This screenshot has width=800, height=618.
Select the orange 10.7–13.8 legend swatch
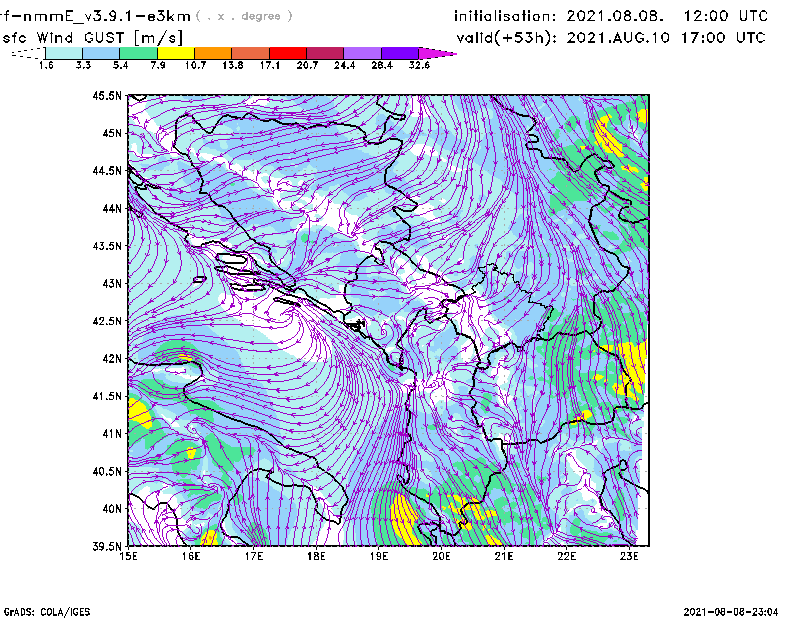click(x=213, y=53)
